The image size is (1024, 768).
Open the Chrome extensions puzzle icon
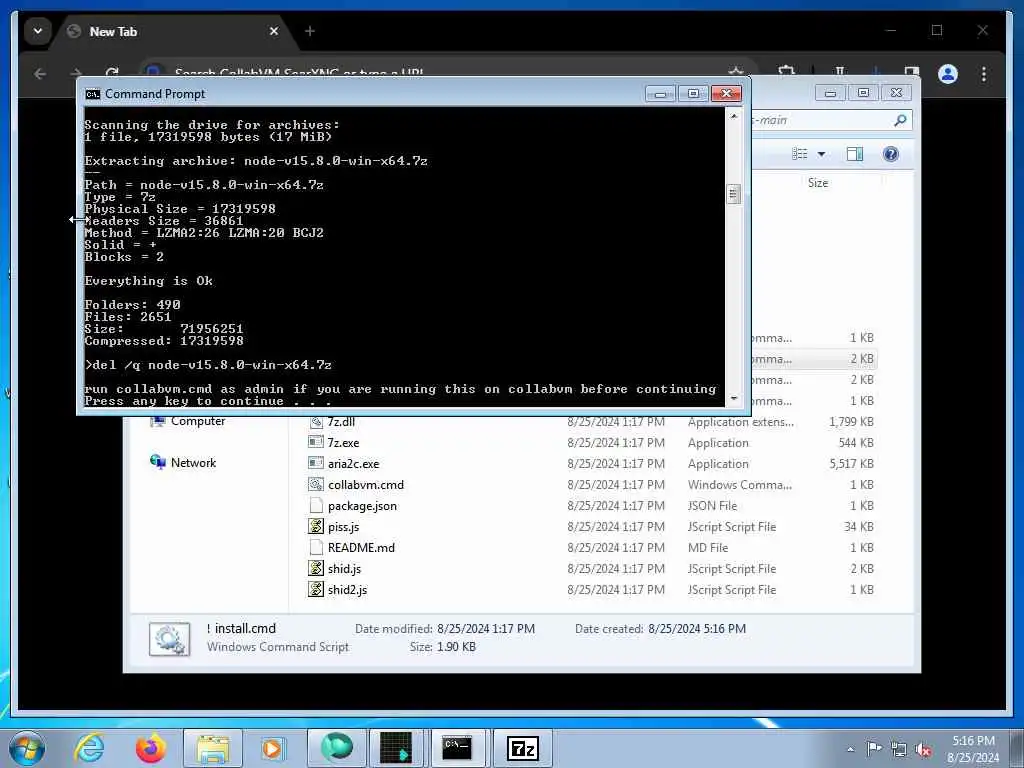pos(786,72)
